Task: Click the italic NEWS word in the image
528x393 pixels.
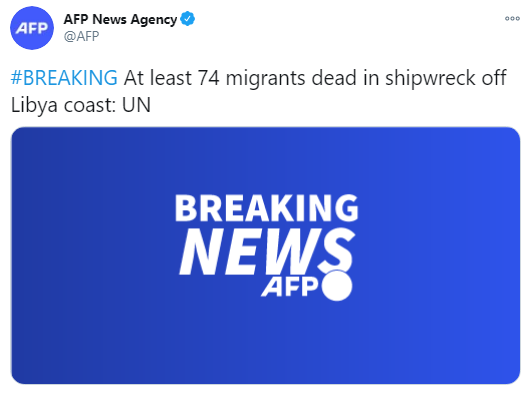Action: pyautogui.click(x=267, y=251)
